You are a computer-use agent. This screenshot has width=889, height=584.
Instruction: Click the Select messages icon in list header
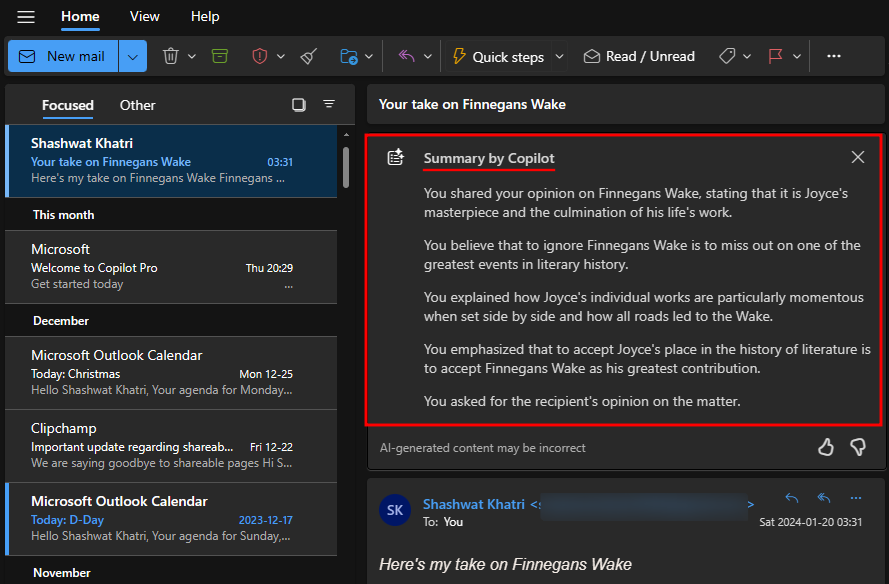tap(299, 105)
